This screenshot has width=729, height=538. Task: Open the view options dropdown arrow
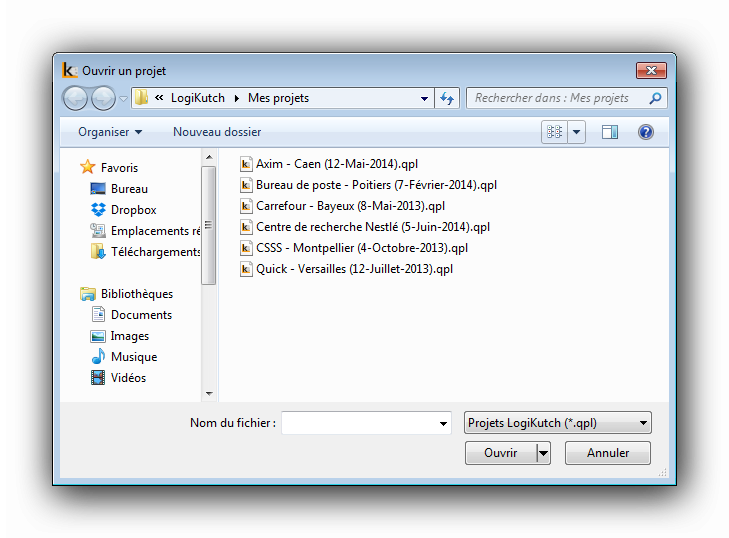pyautogui.click(x=577, y=132)
